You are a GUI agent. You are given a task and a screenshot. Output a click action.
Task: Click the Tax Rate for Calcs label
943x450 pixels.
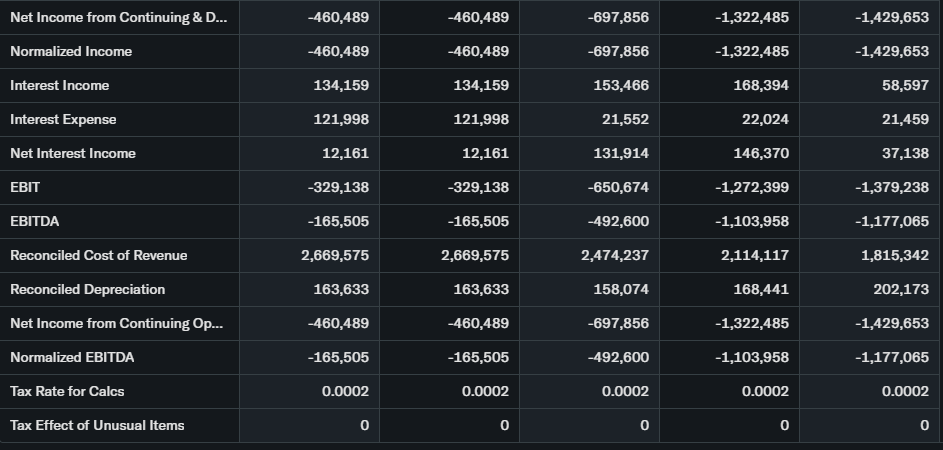[x=67, y=391]
